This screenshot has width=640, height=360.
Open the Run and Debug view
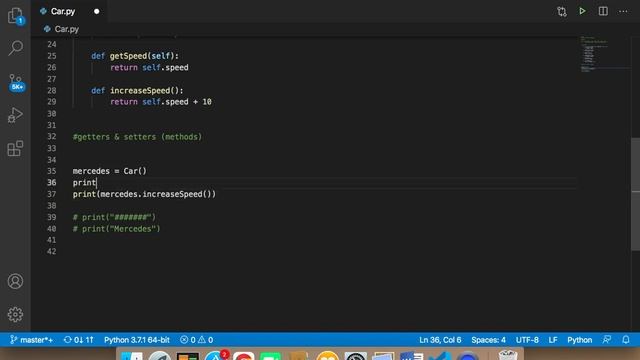click(x=16, y=115)
